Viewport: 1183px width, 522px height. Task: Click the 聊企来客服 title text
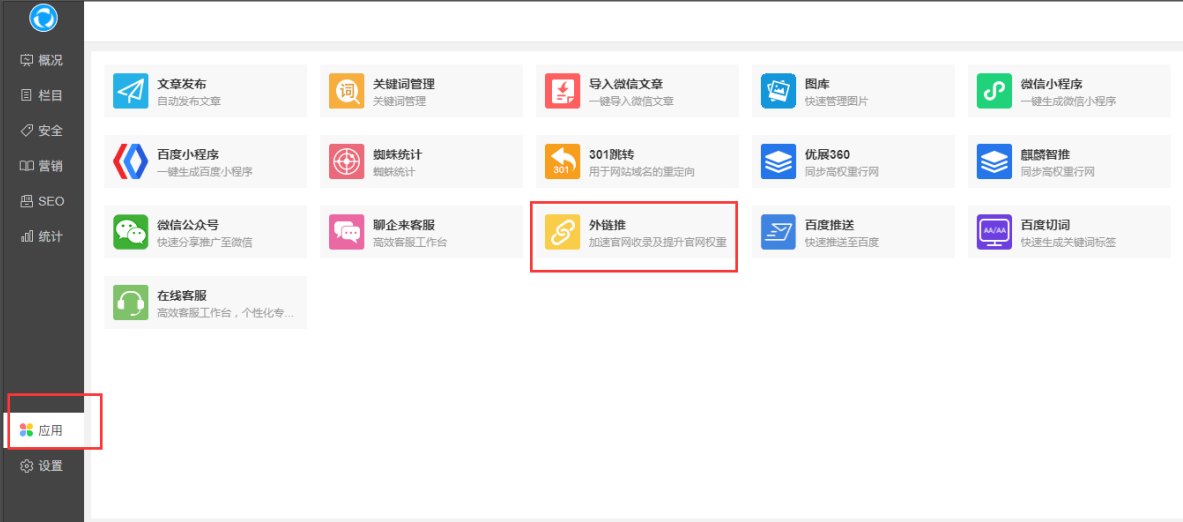tap(404, 225)
